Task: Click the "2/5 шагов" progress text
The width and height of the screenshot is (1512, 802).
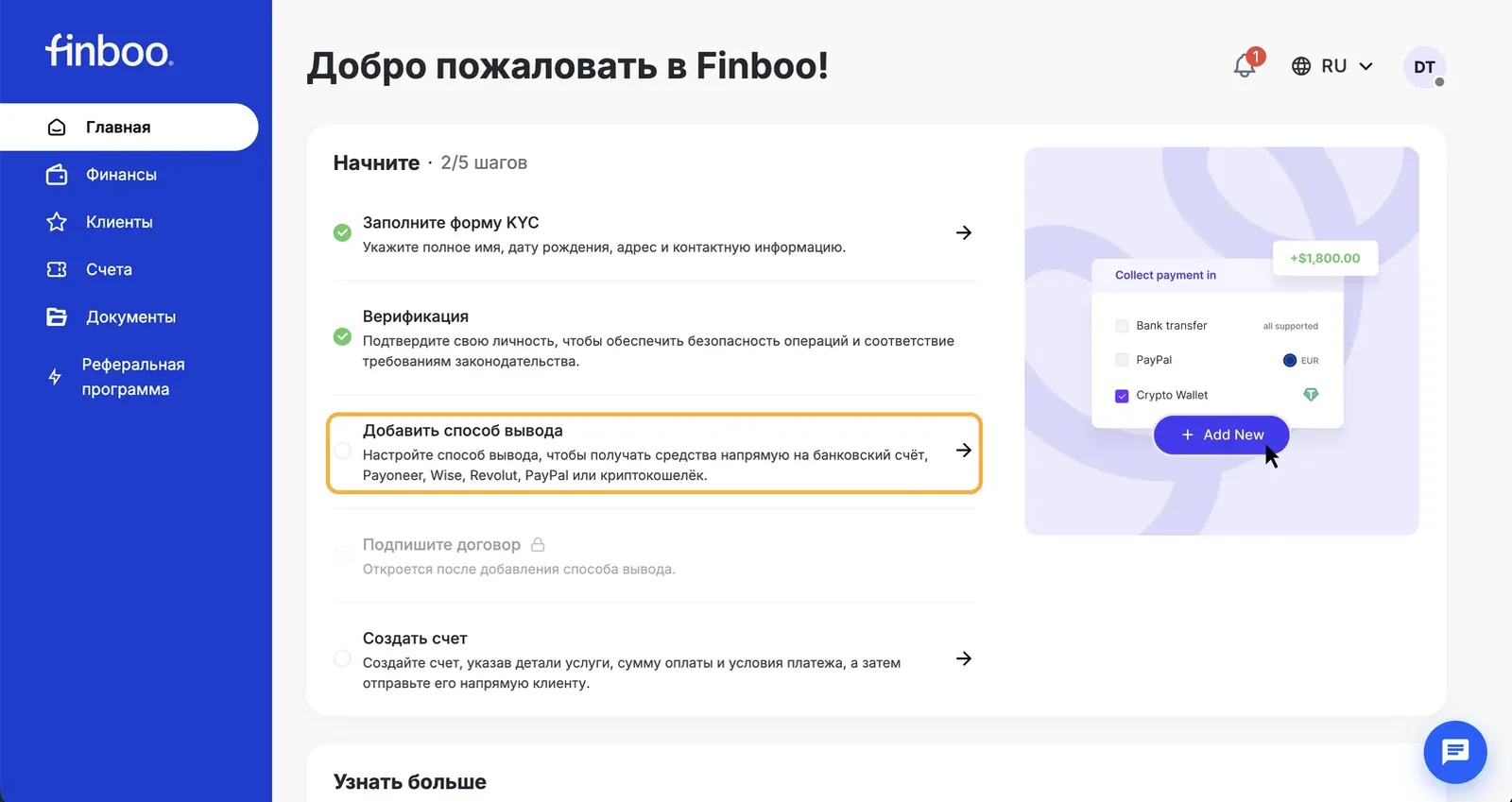Action: click(484, 162)
